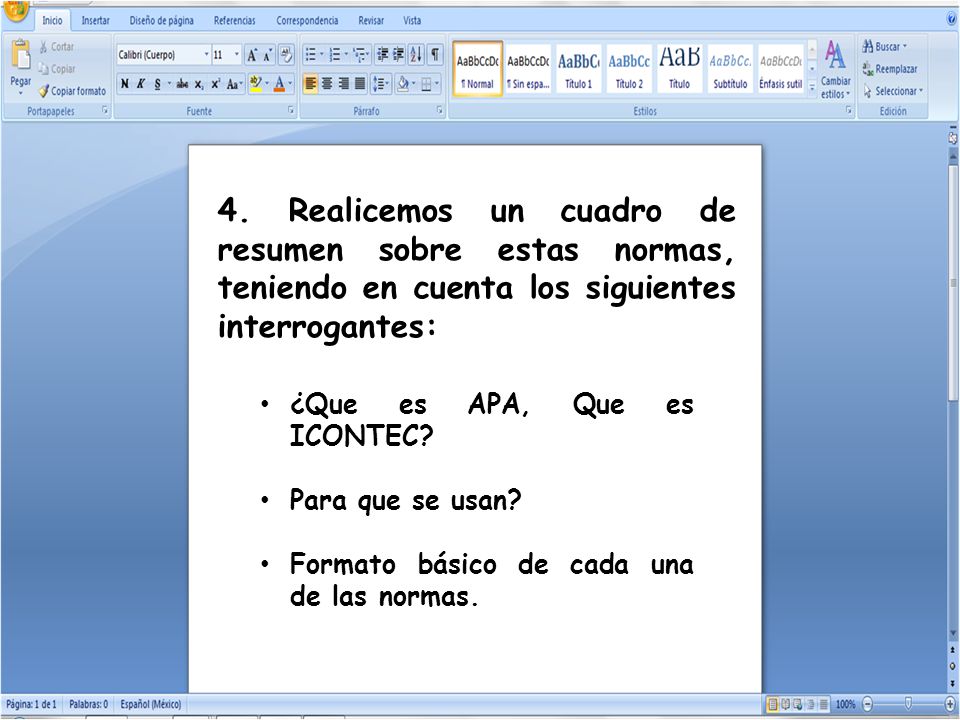Open the Vista tab
Image resolution: width=960 pixels, height=720 pixels.
(412, 20)
